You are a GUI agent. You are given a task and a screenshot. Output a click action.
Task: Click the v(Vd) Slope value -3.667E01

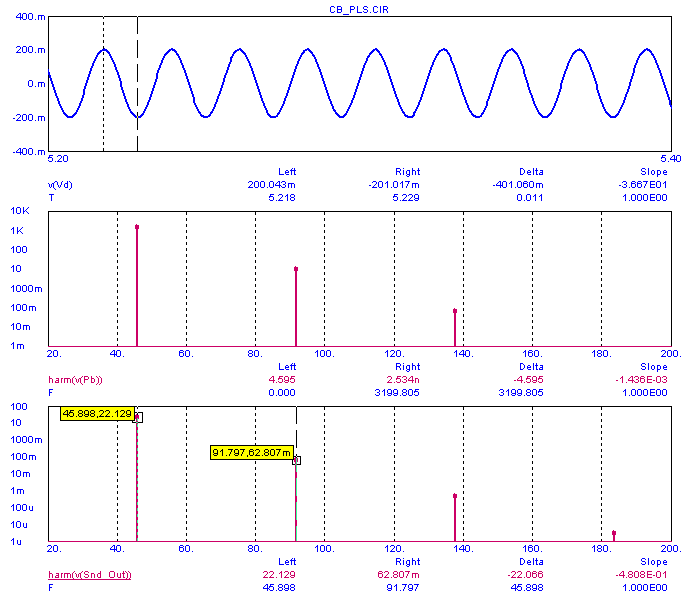642,184
